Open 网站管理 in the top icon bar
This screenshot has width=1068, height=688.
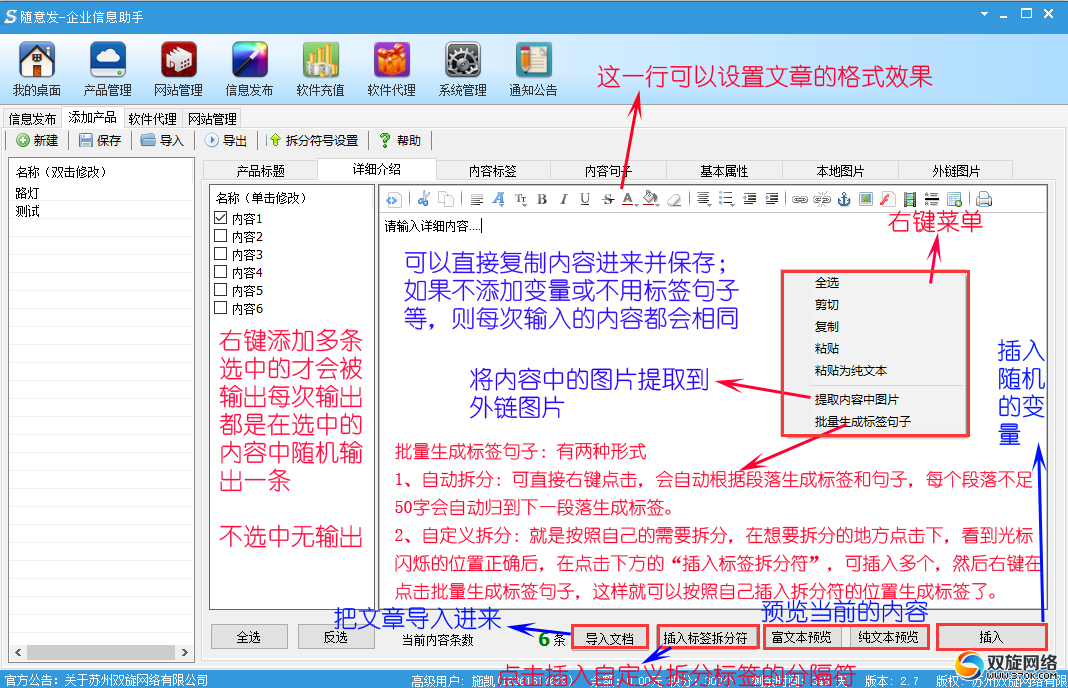point(178,69)
